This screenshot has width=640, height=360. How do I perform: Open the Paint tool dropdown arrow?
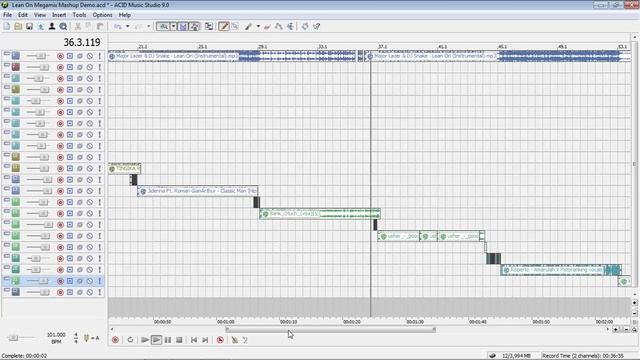258,27
